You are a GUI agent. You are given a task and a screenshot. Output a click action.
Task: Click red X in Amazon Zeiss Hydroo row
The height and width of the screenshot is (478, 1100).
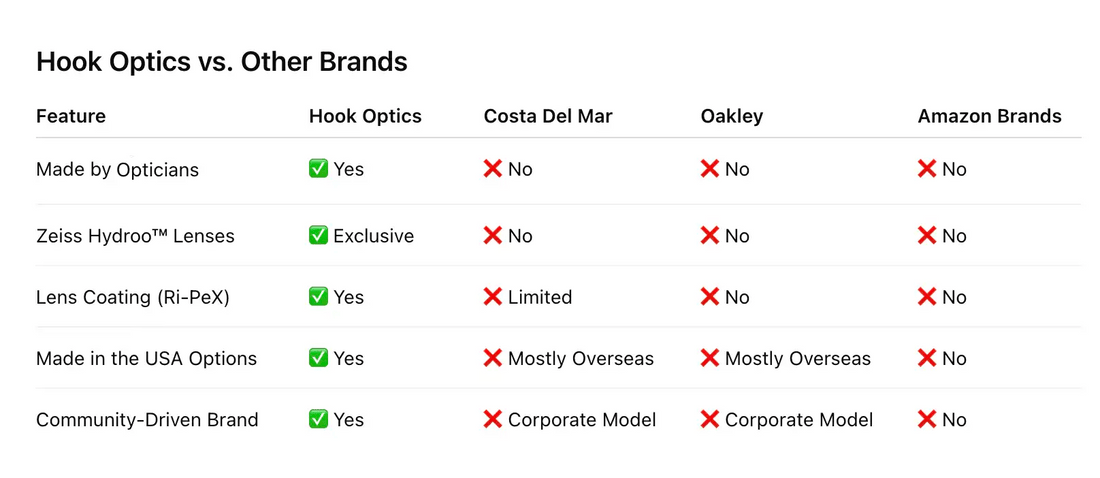927,236
